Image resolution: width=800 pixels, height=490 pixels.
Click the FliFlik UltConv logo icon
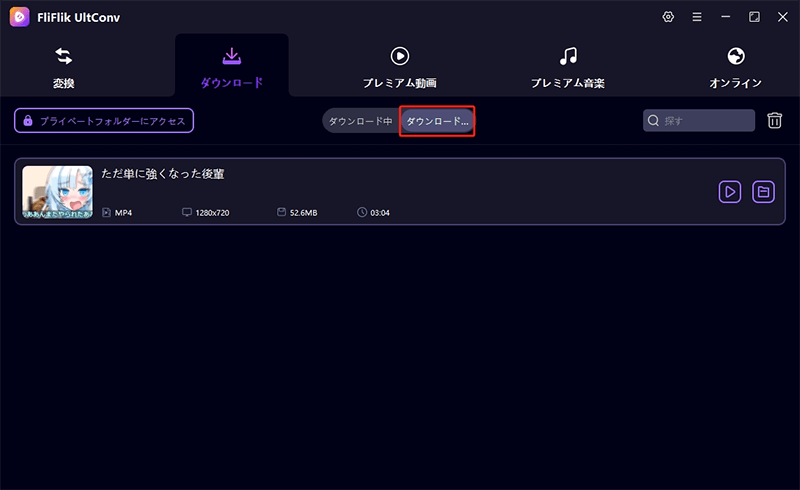[x=18, y=17]
